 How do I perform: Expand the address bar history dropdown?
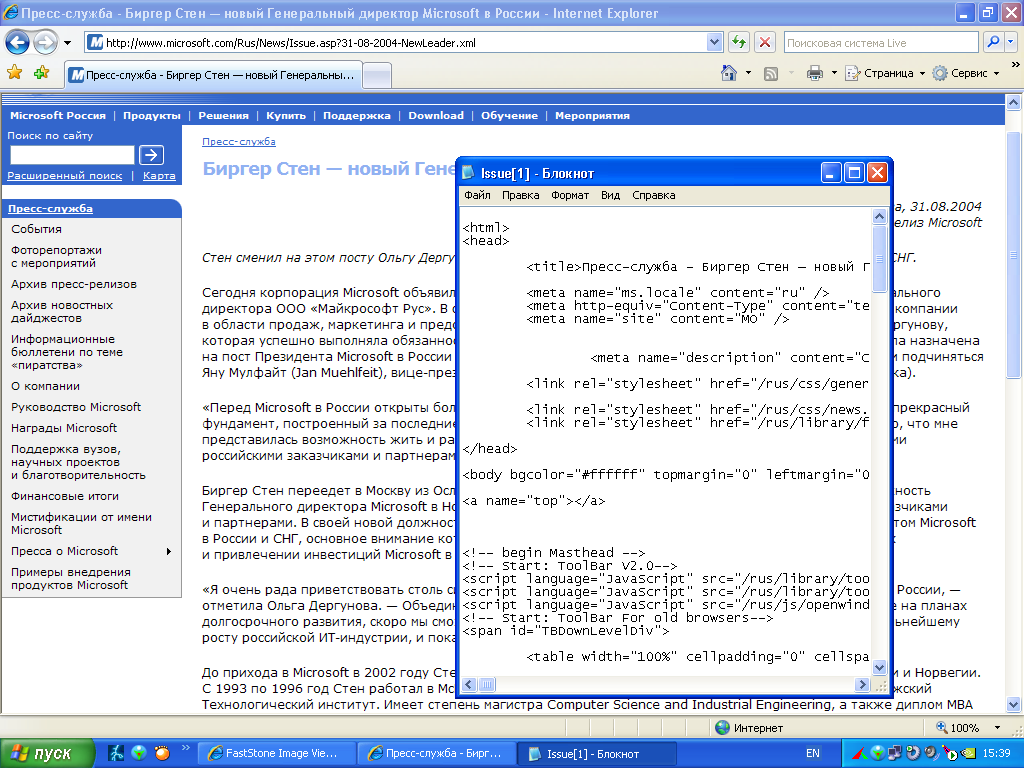click(x=714, y=43)
